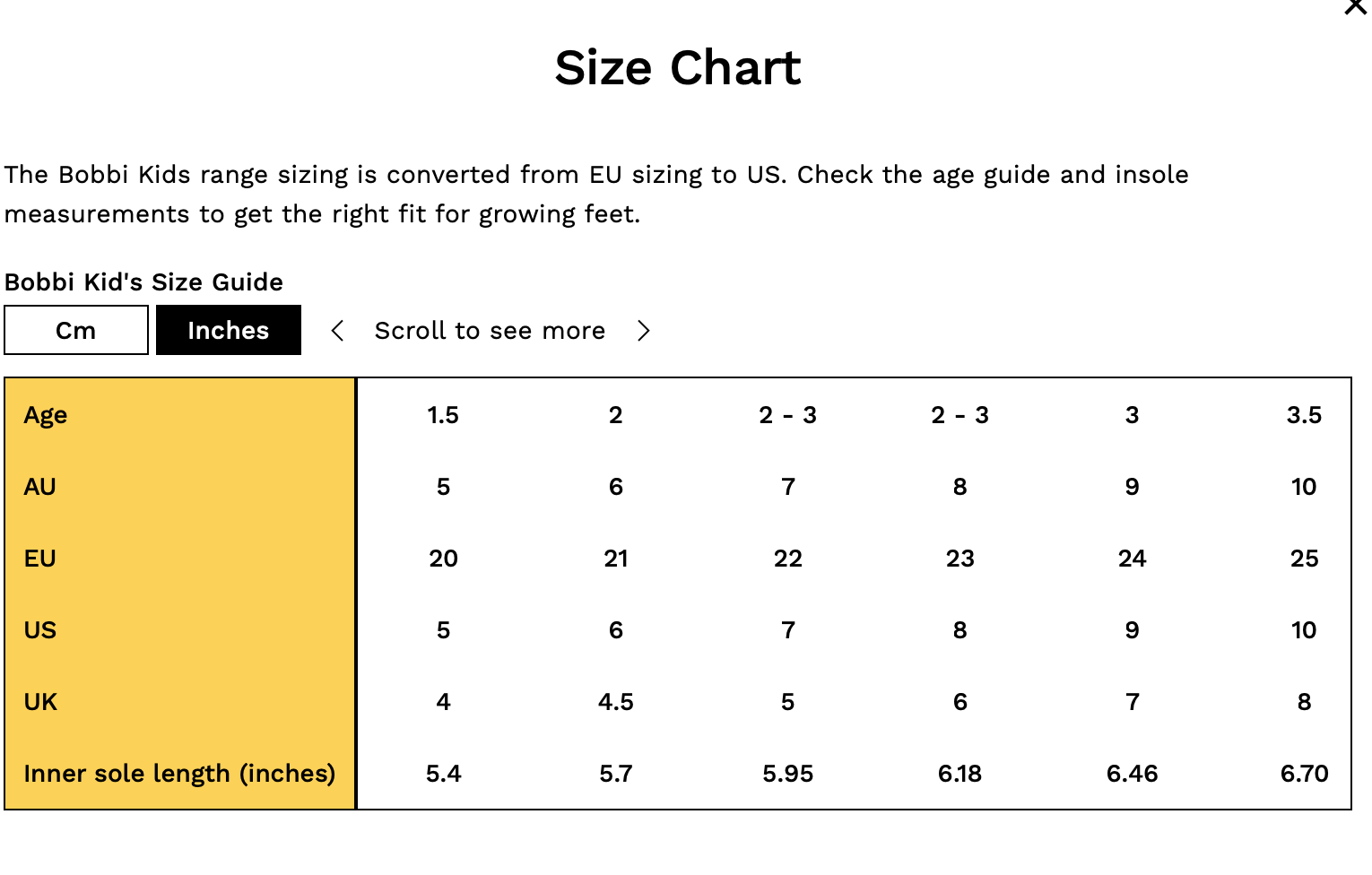This screenshot has width=1372, height=875.
Task: Click the 6.18 inner sole length value
Action: pos(960,774)
